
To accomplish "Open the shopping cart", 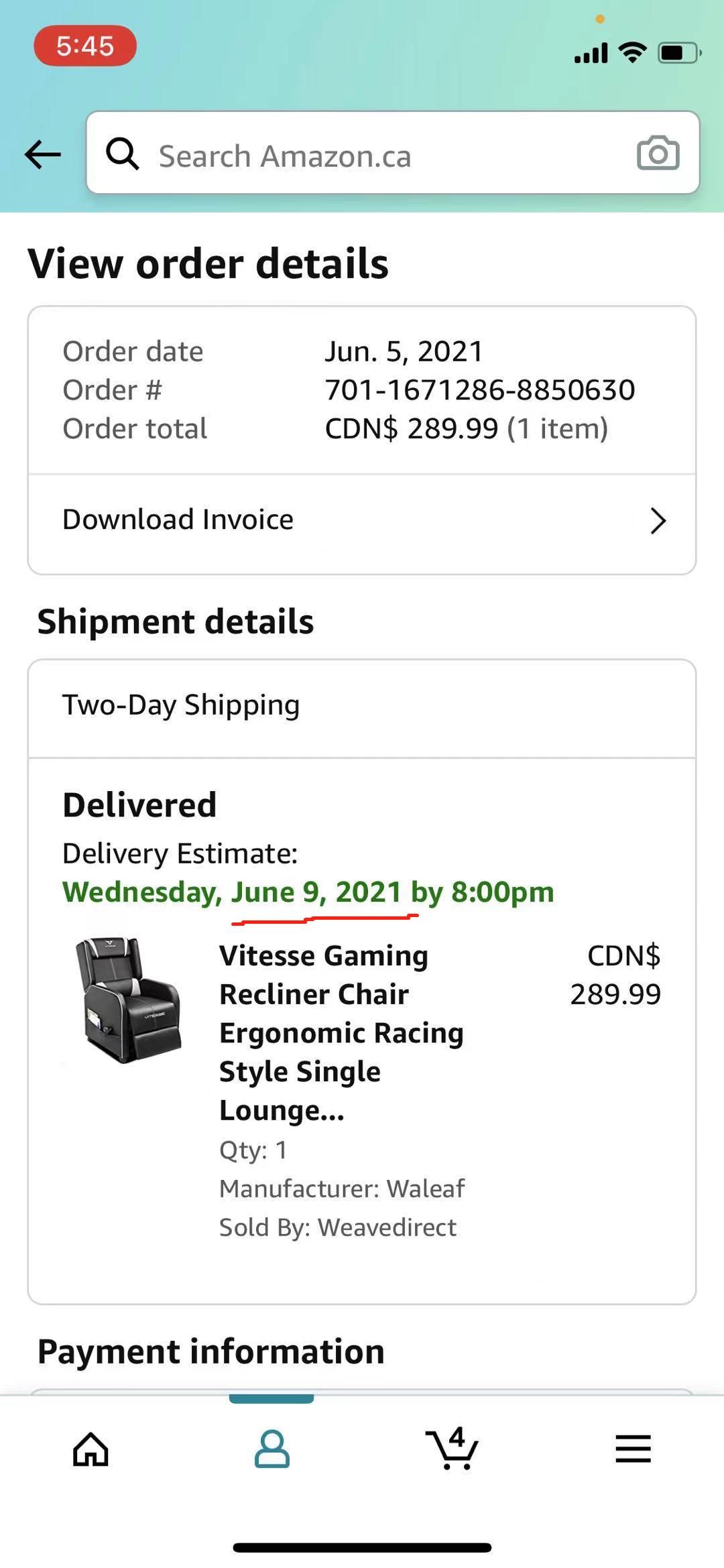I will point(452,1449).
